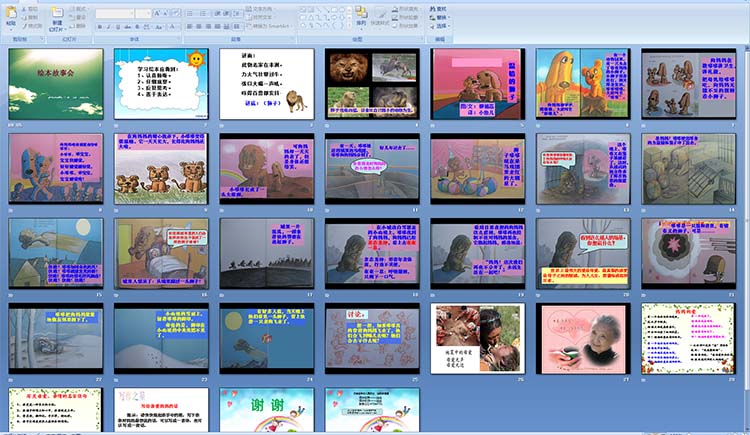Open the Shape Fill dropdown
Image resolution: width=750 pixels, height=435 pixels.
pos(406,9)
